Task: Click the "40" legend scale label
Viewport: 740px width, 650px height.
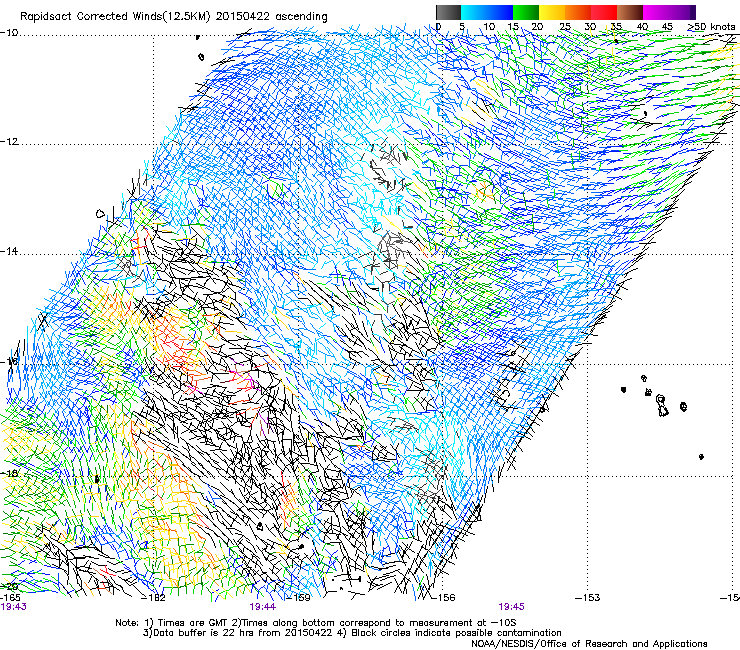Action: (642, 27)
